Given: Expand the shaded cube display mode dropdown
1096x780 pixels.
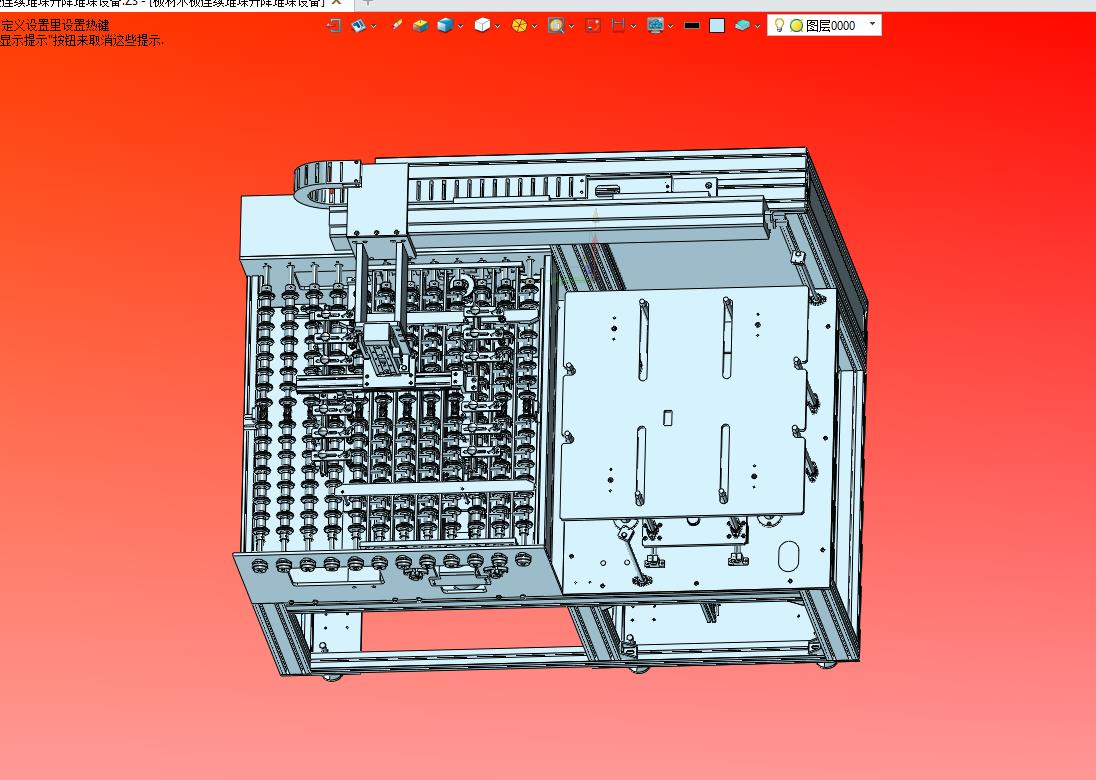Looking at the screenshot, I should point(461,26).
